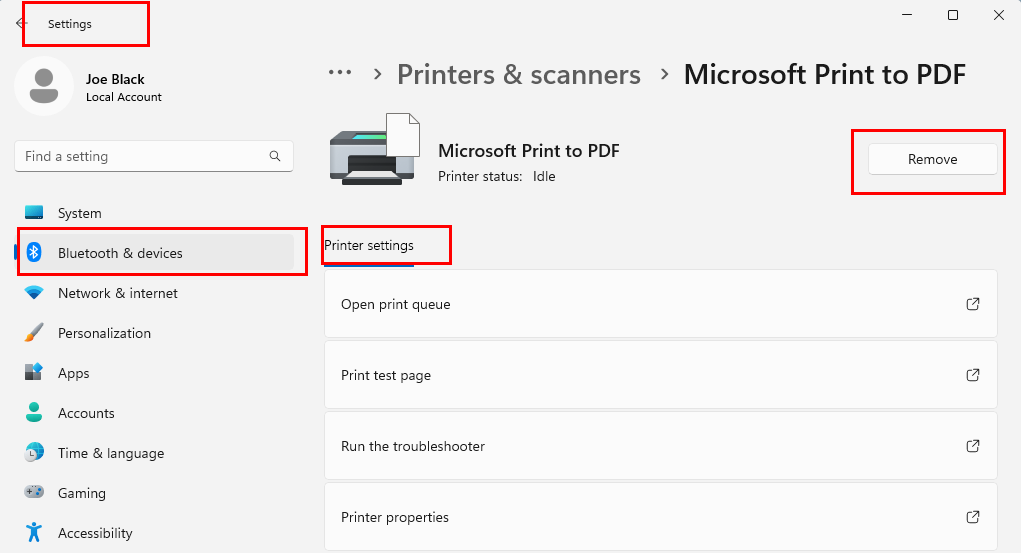Close the Settings window
This screenshot has height=553, width=1021.
pyautogui.click(x=999, y=15)
